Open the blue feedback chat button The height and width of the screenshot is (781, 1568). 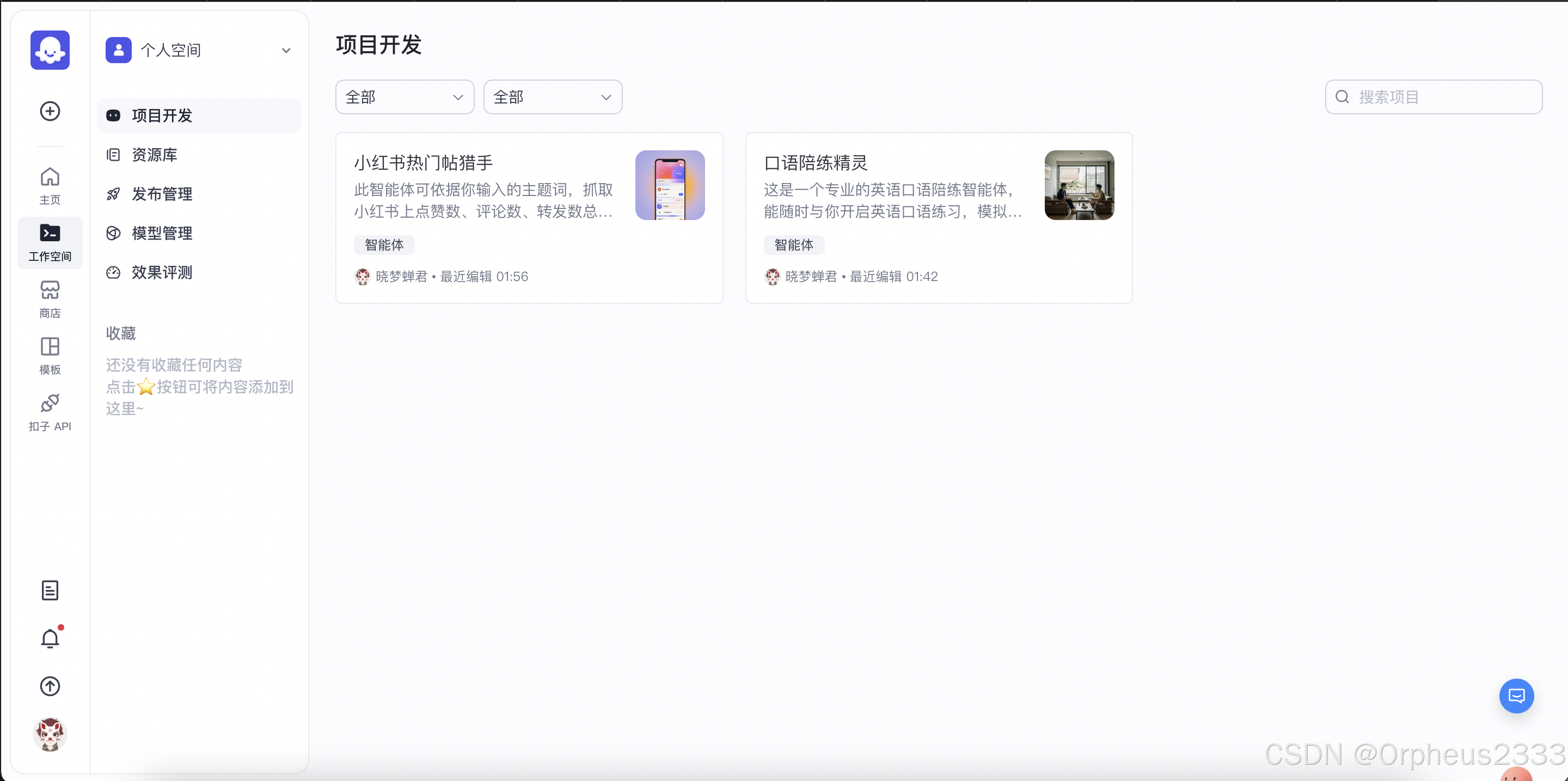[1516, 696]
